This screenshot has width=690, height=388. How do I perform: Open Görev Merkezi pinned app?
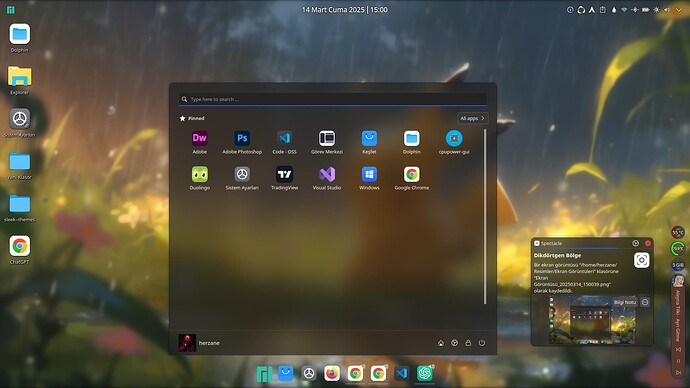tap(327, 142)
